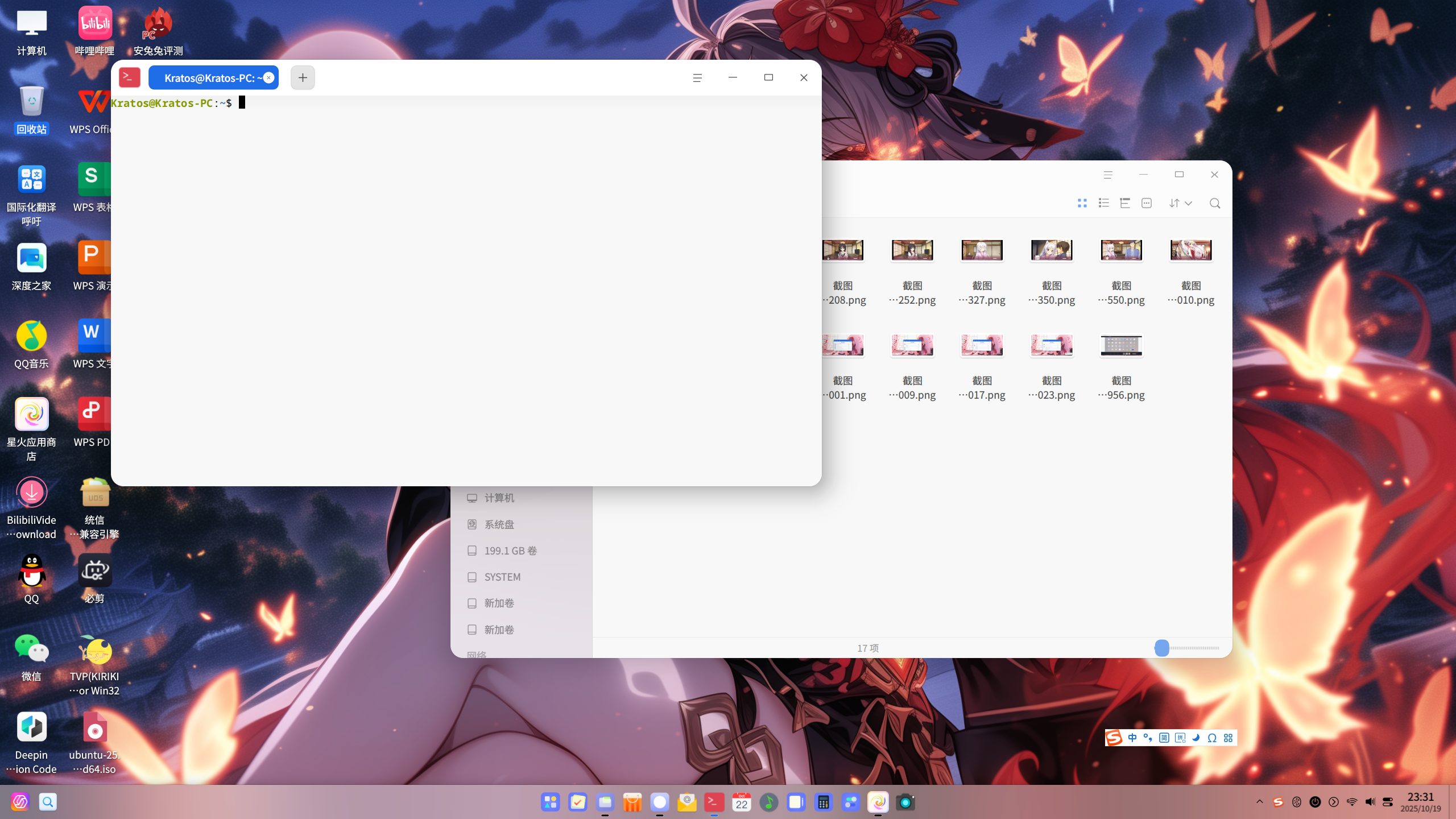This screenshot has height=819, width=1456.
Task: Add a new terminal tab with plus button
Action: [303, 77]
